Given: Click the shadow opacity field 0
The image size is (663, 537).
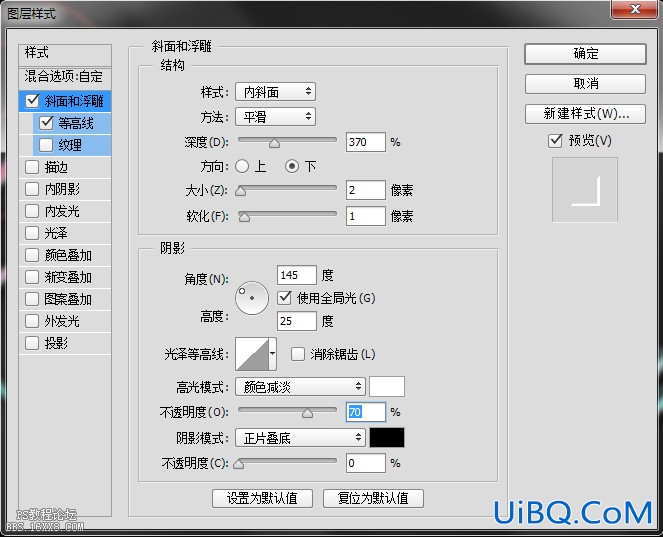Looking at the screenshot, I should (x=366, y=463).
